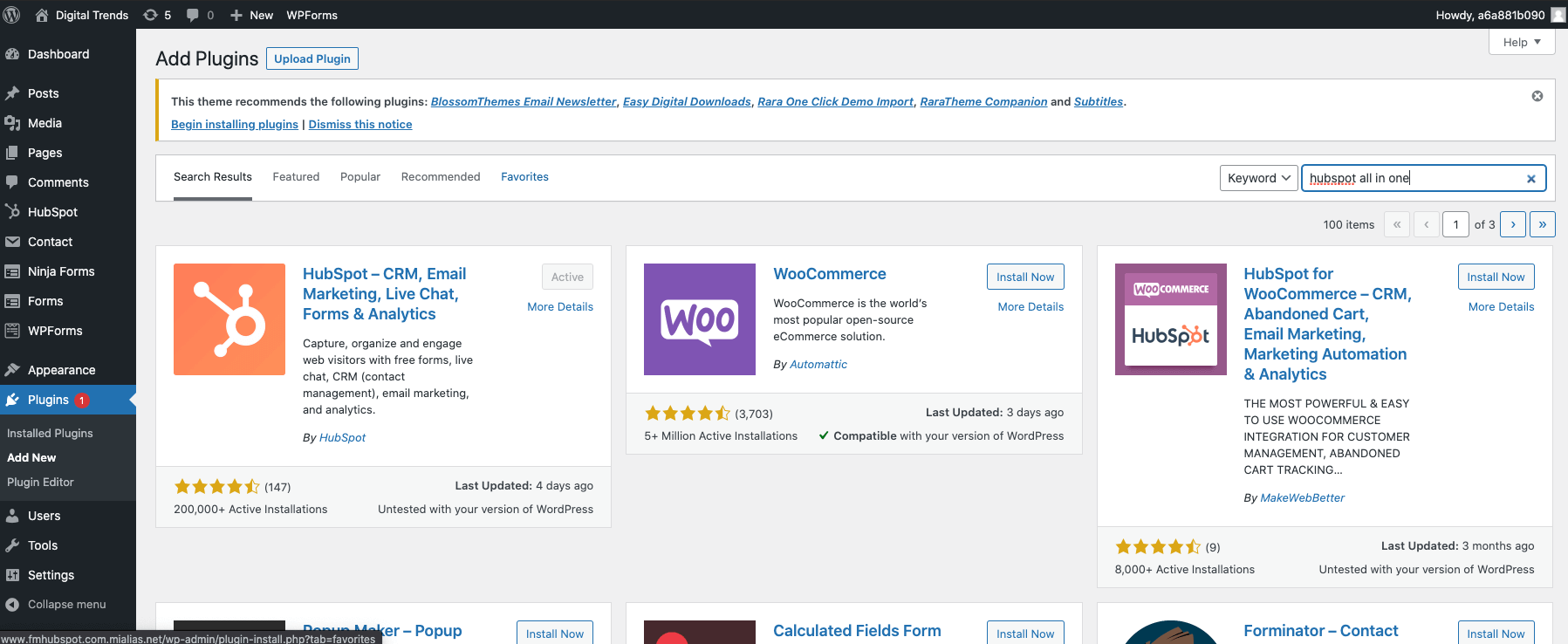Open the Ninja Forms icon in sidebar
Viewport: 1568px width, 644px height.
pos(12,271)
